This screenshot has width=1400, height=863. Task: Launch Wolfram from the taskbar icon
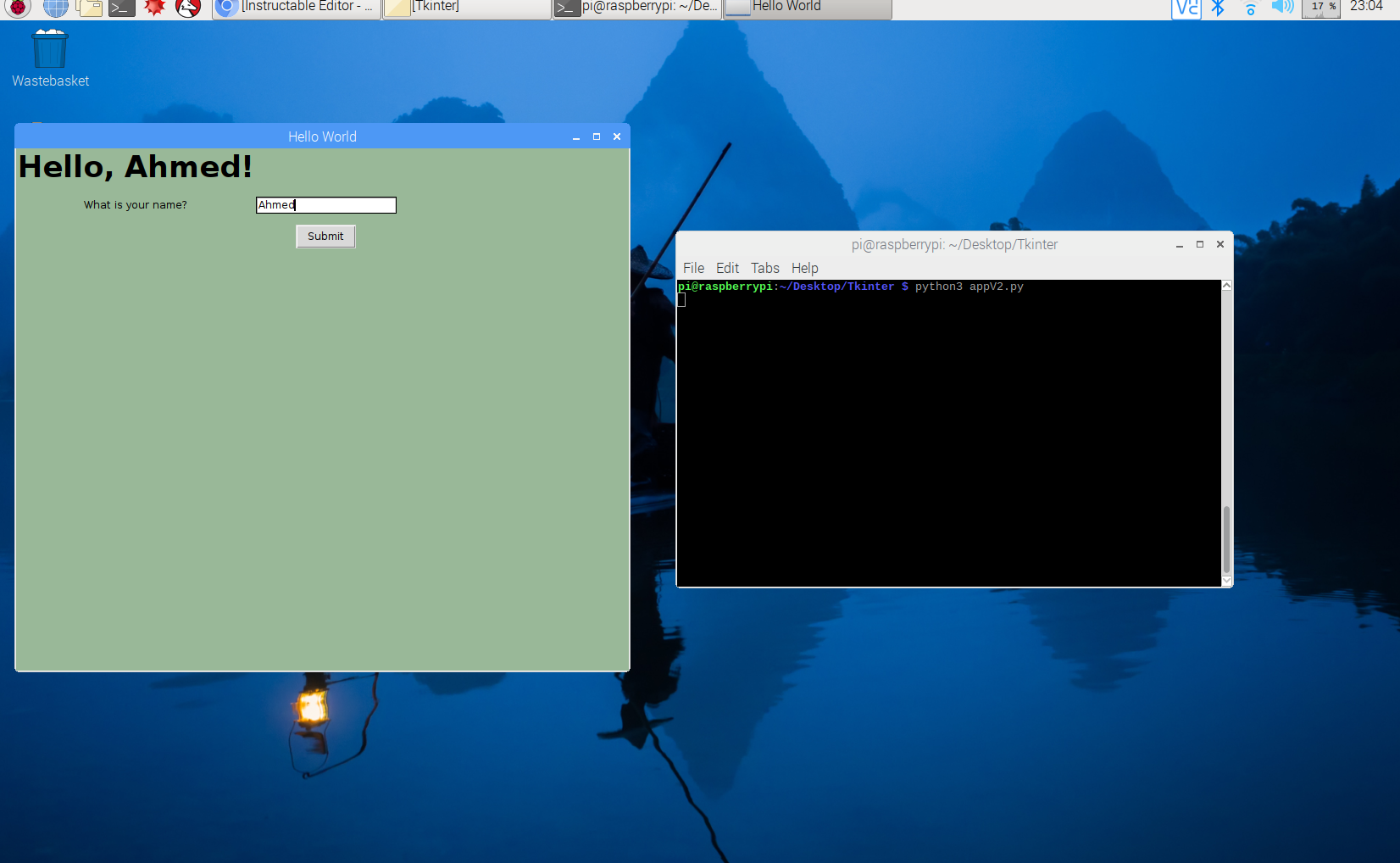[x=187, y=8]
